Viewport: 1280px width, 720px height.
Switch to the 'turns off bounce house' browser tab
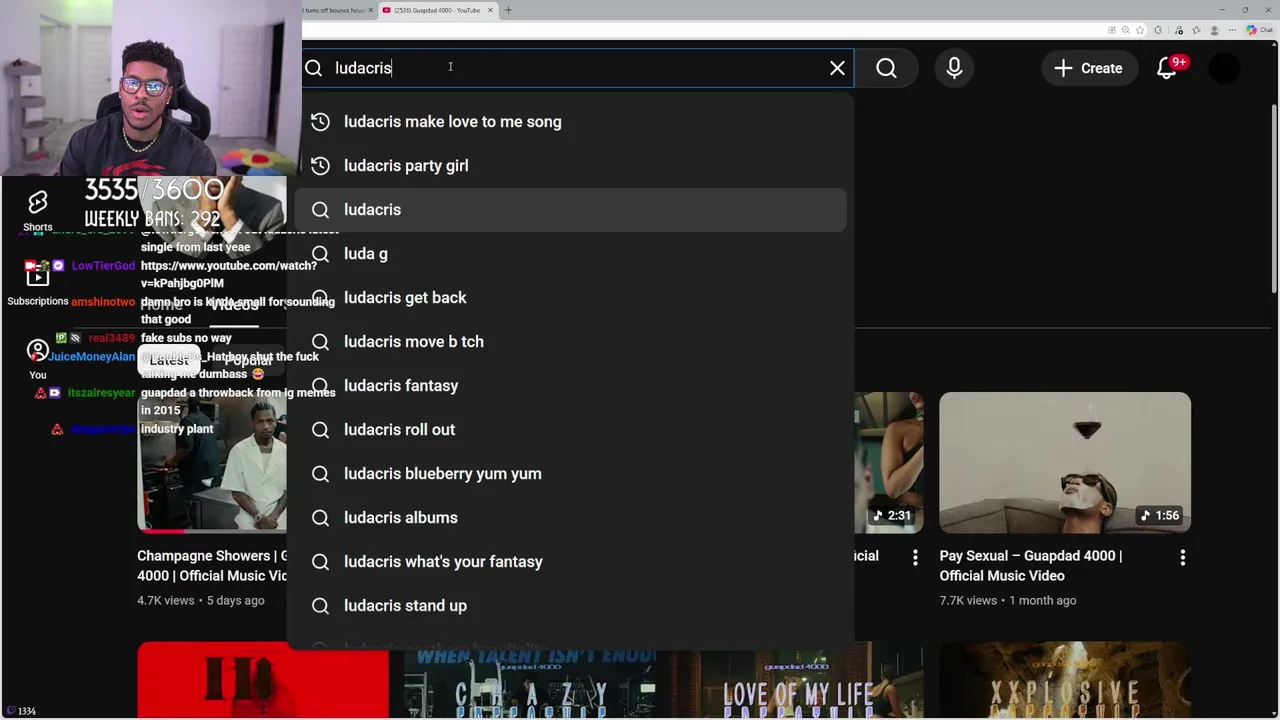340,10
